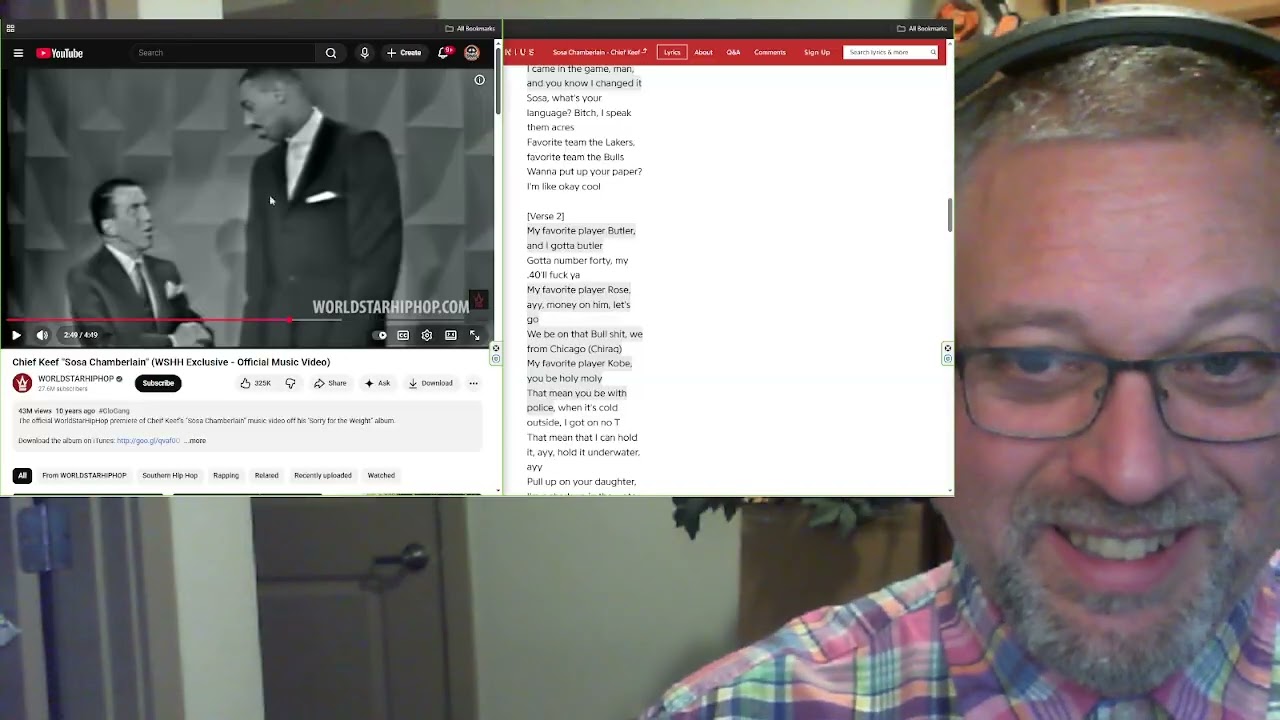Click the video title text
This screenshot has height=720, width=1280.
(x=171, y=362)
